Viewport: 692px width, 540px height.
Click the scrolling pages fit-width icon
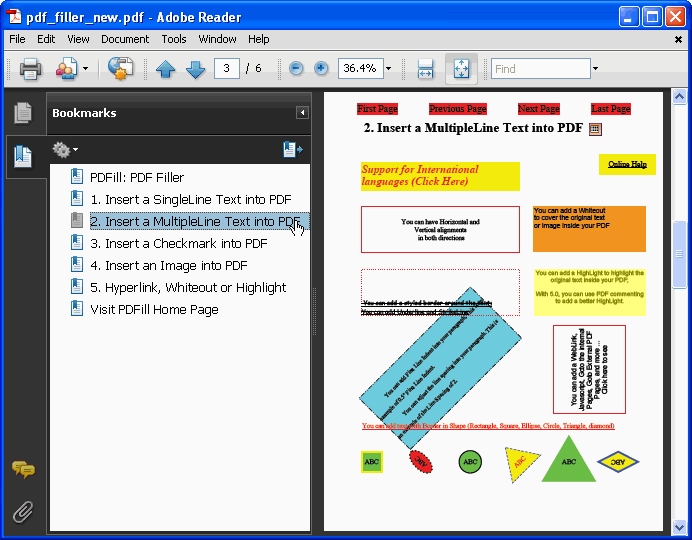tap(425, 69)
